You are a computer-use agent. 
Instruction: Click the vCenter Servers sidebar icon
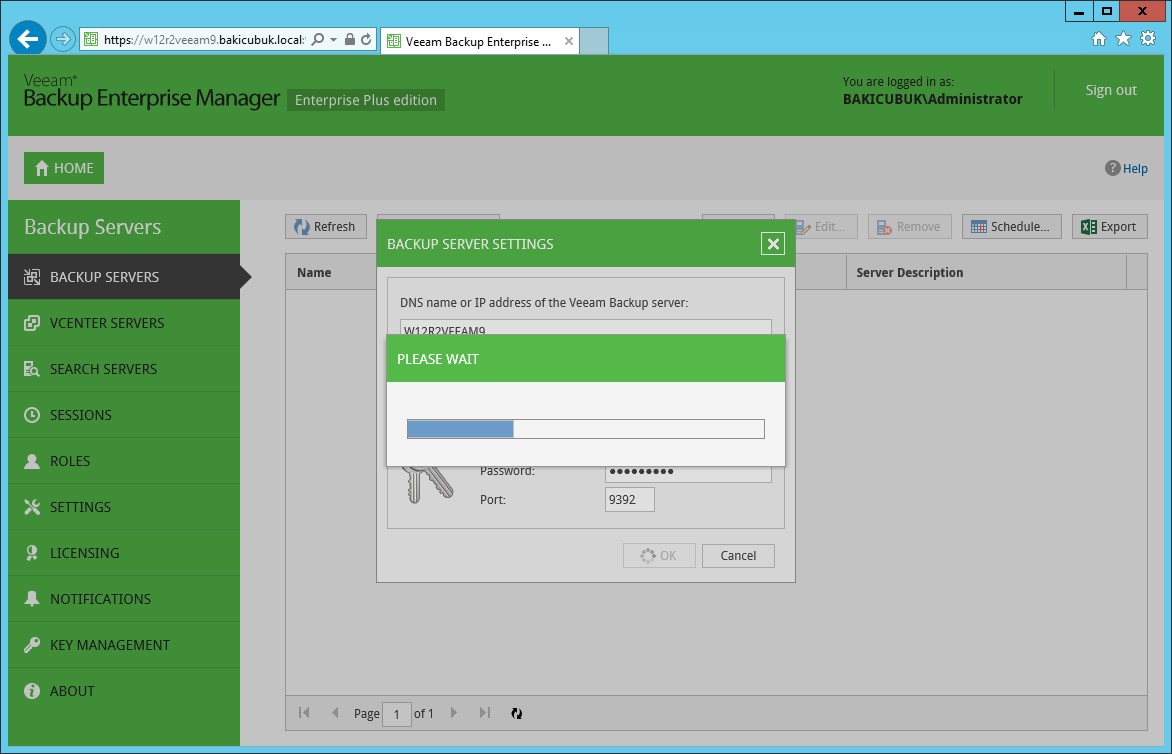tap(31, 323)
